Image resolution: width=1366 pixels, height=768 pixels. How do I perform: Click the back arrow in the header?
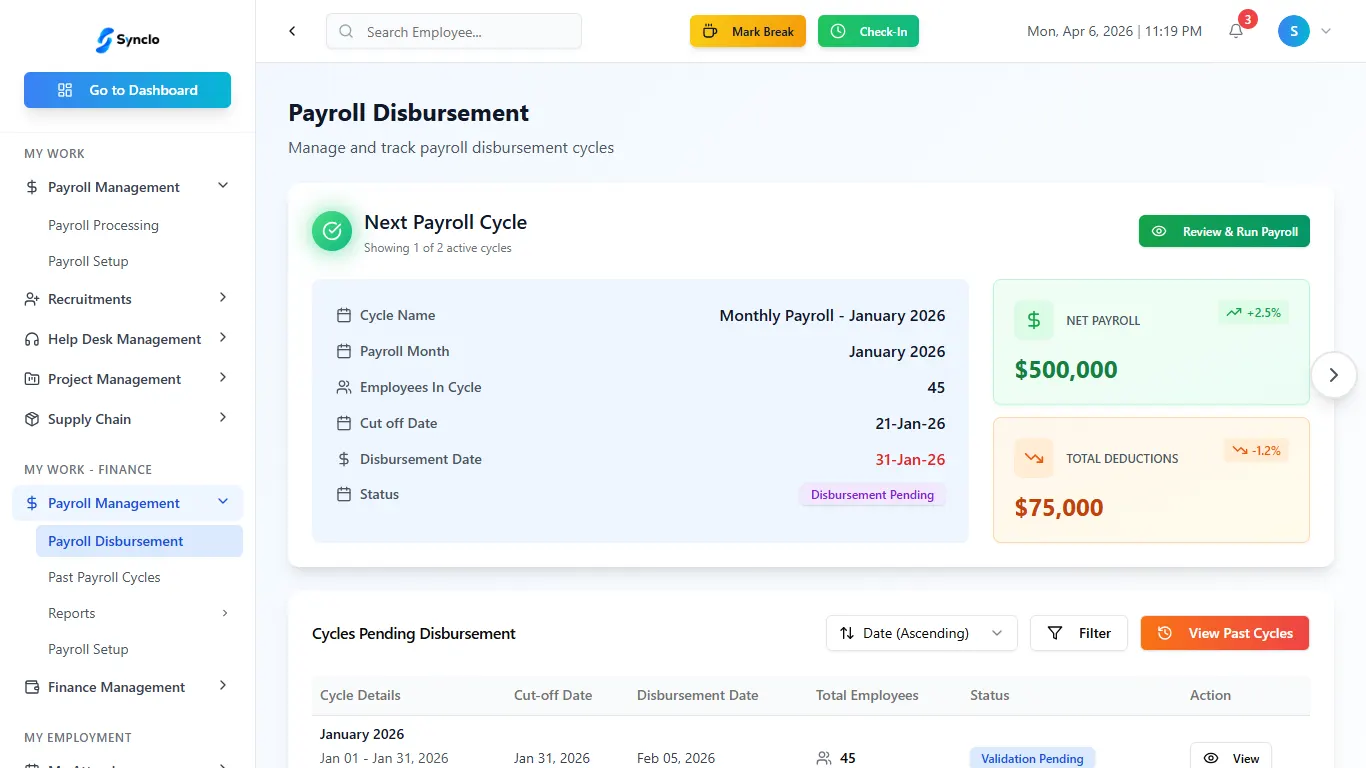click(x=292, y=31)
